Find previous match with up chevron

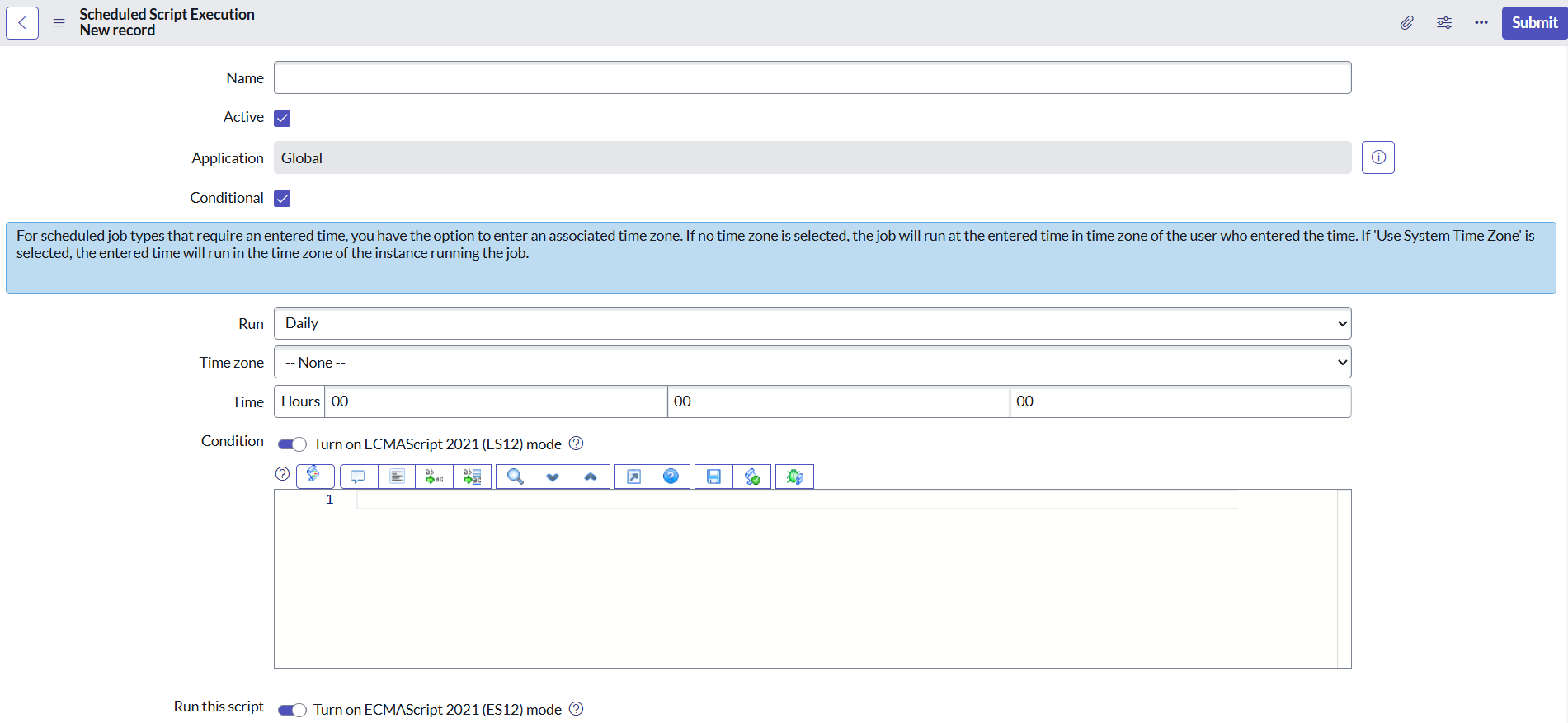point(591,477)
